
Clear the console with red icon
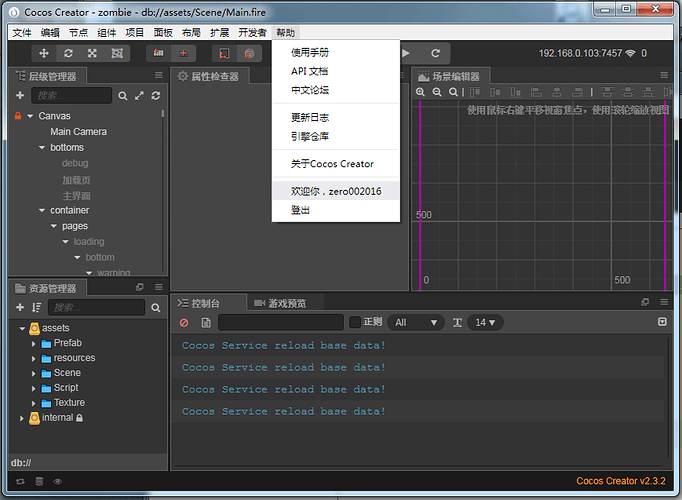pyautogui.click(x=184, y=323)
